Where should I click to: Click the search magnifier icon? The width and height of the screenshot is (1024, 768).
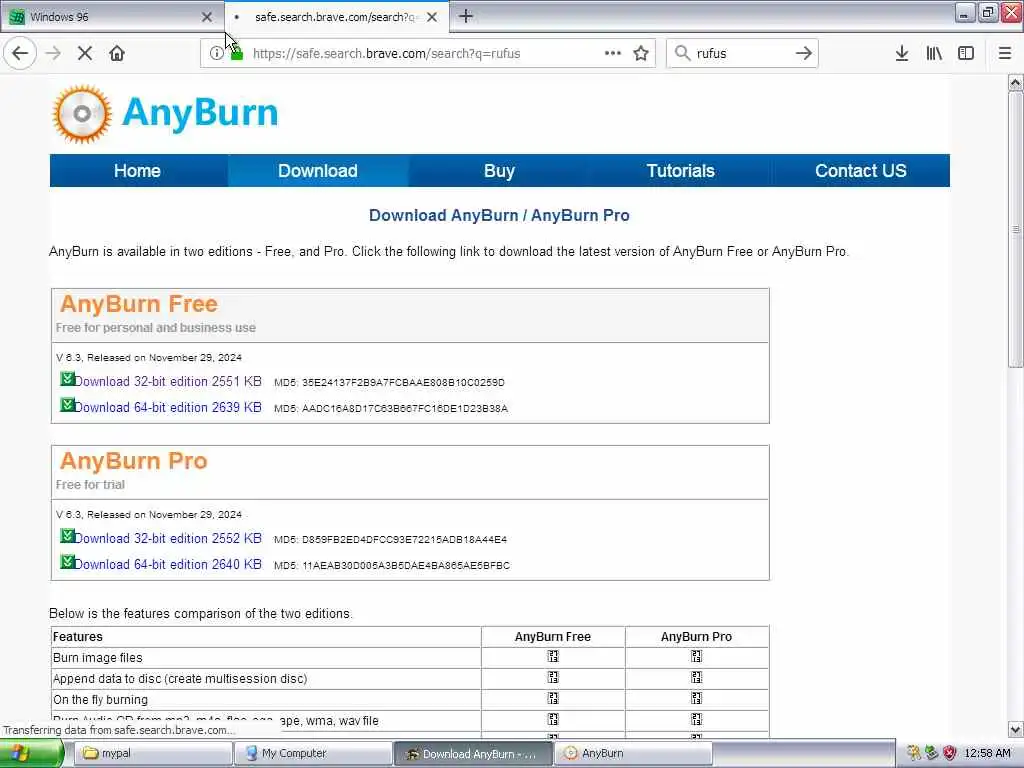682,53
